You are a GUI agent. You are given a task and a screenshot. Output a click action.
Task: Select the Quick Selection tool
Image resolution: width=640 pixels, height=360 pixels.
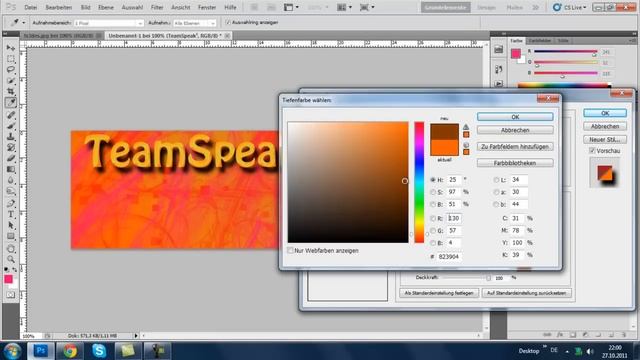[x=11, y=80]
